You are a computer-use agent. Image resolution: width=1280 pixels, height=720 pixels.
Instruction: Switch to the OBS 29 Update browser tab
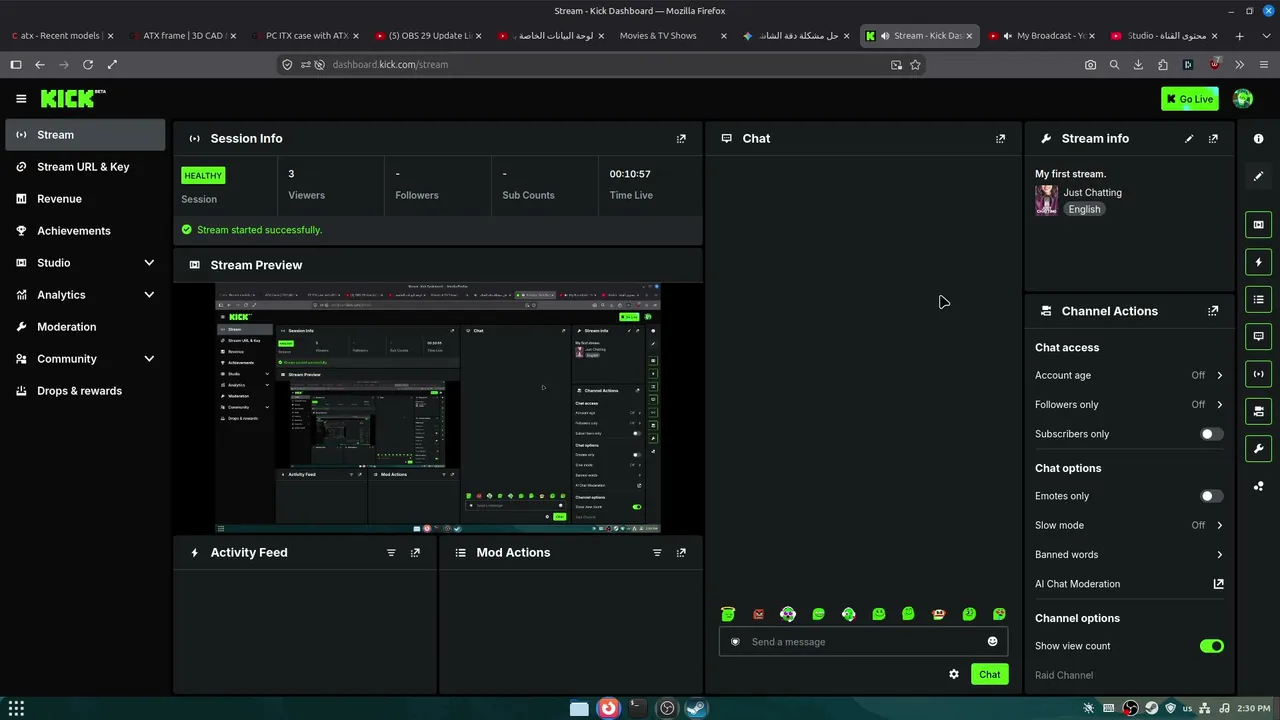pyautogui.click(x=426, y=36)
